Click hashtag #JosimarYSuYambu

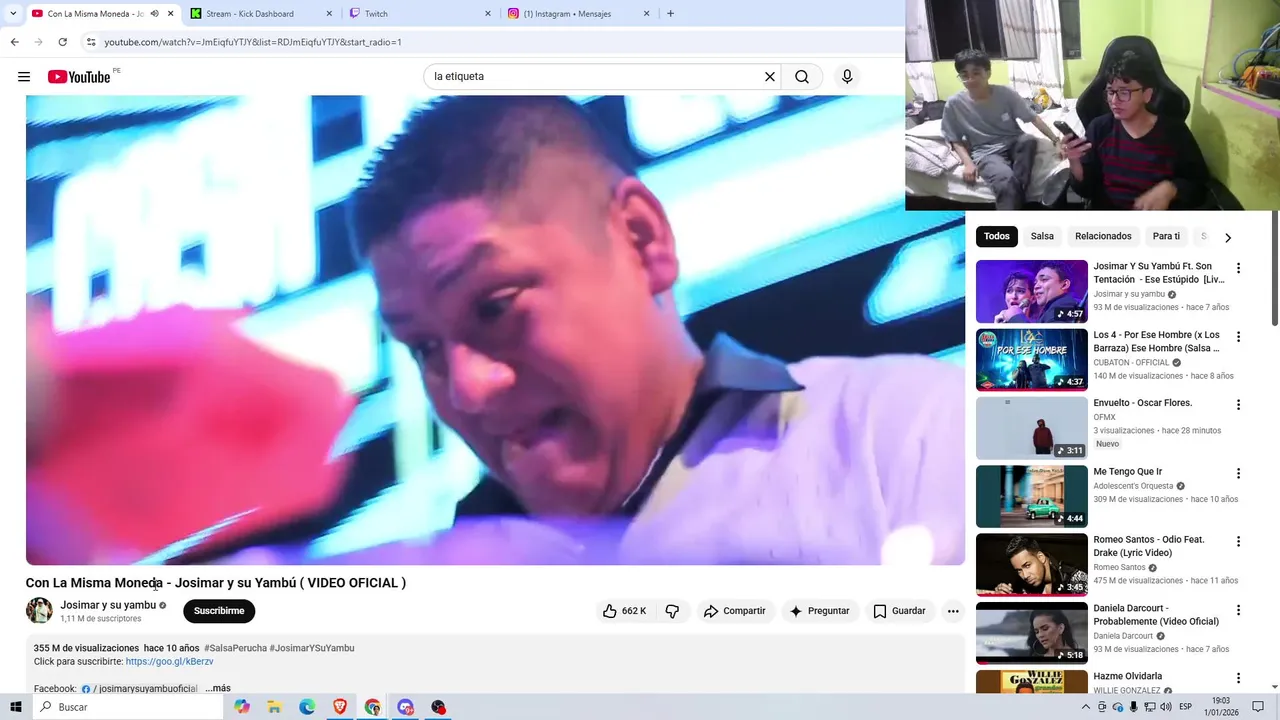pyautogui.click(x=312, y=648)
